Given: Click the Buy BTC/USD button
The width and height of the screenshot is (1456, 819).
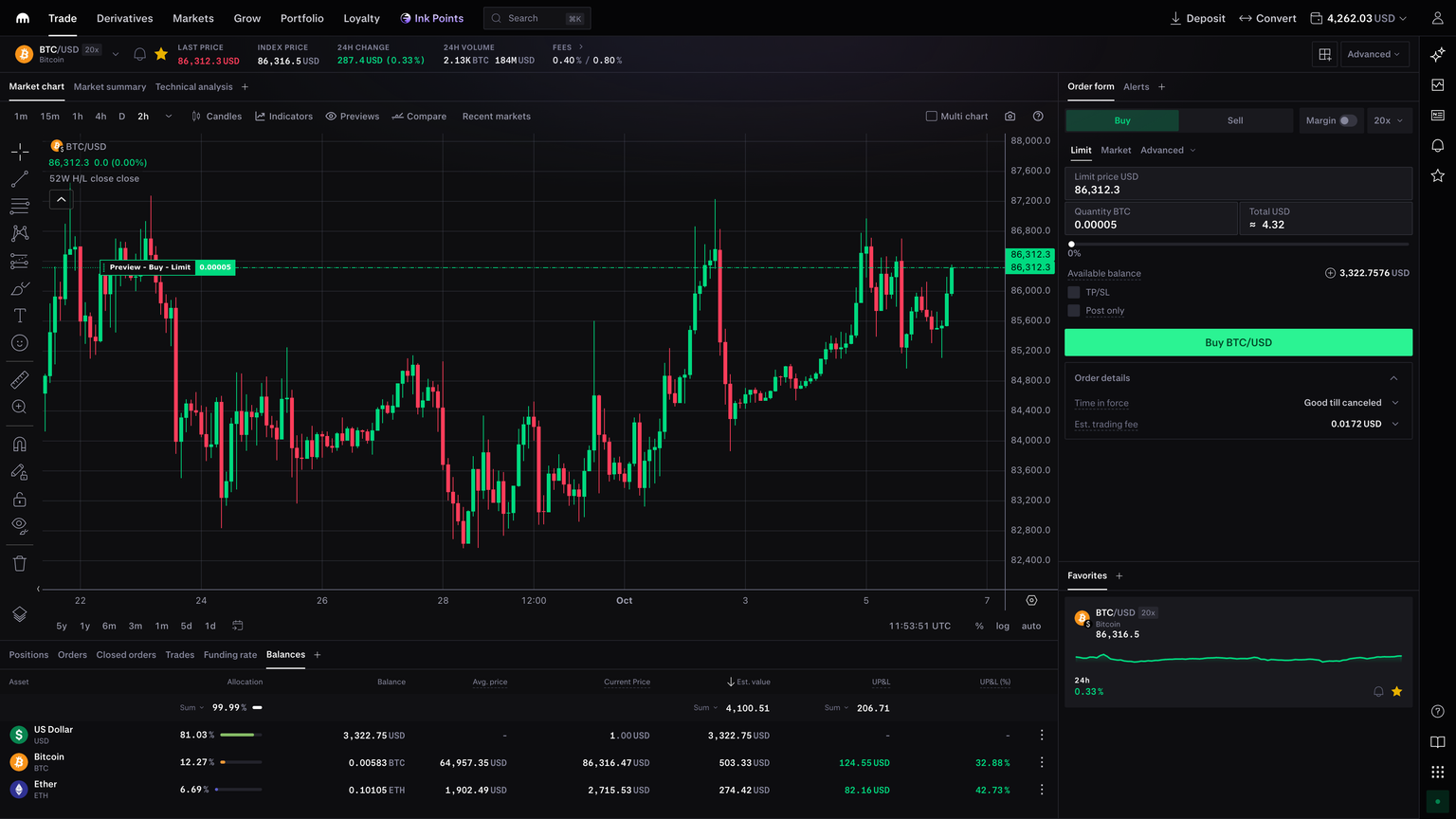Looking at the screenshot, I should 1238,342.
